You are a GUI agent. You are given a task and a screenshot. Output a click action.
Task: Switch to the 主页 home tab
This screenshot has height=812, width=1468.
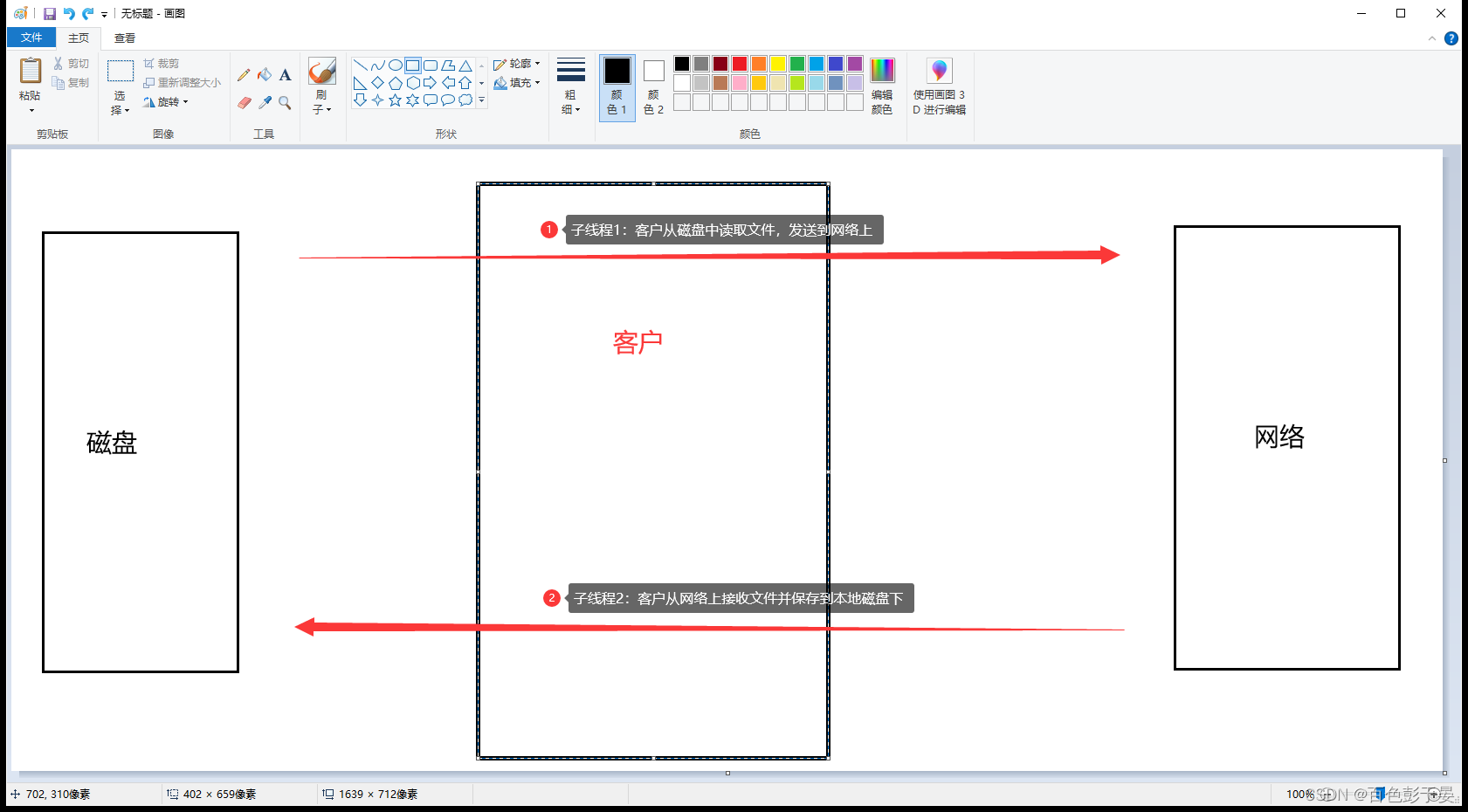(x=79, y=38)
